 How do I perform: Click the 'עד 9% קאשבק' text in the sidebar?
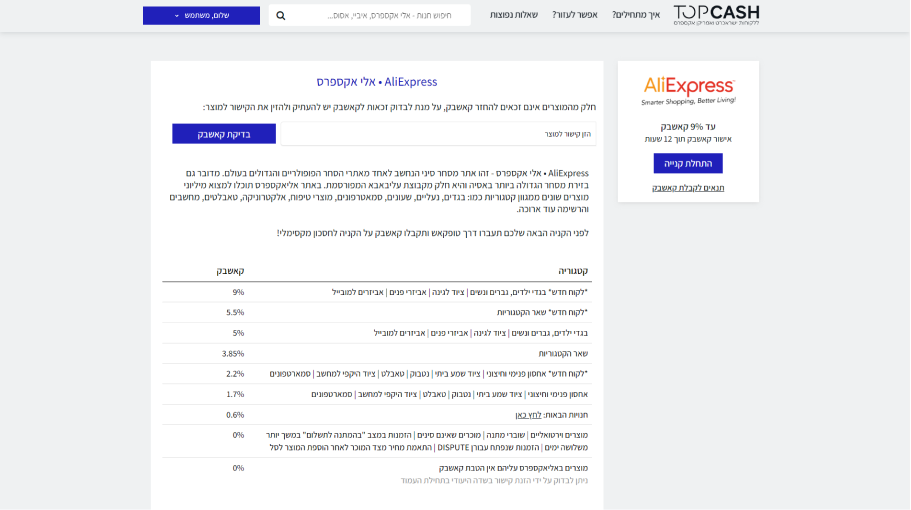[688, 127]
